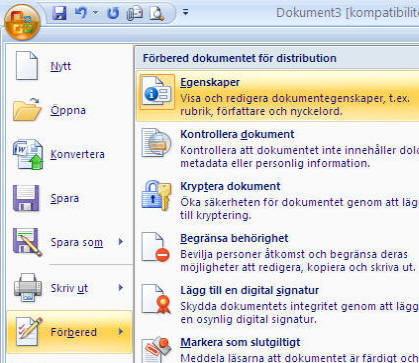Screen dimensions: 419x363
Task: Click the Spara som floppy-with-pencil icon
Action: click(x=27, y=242)
